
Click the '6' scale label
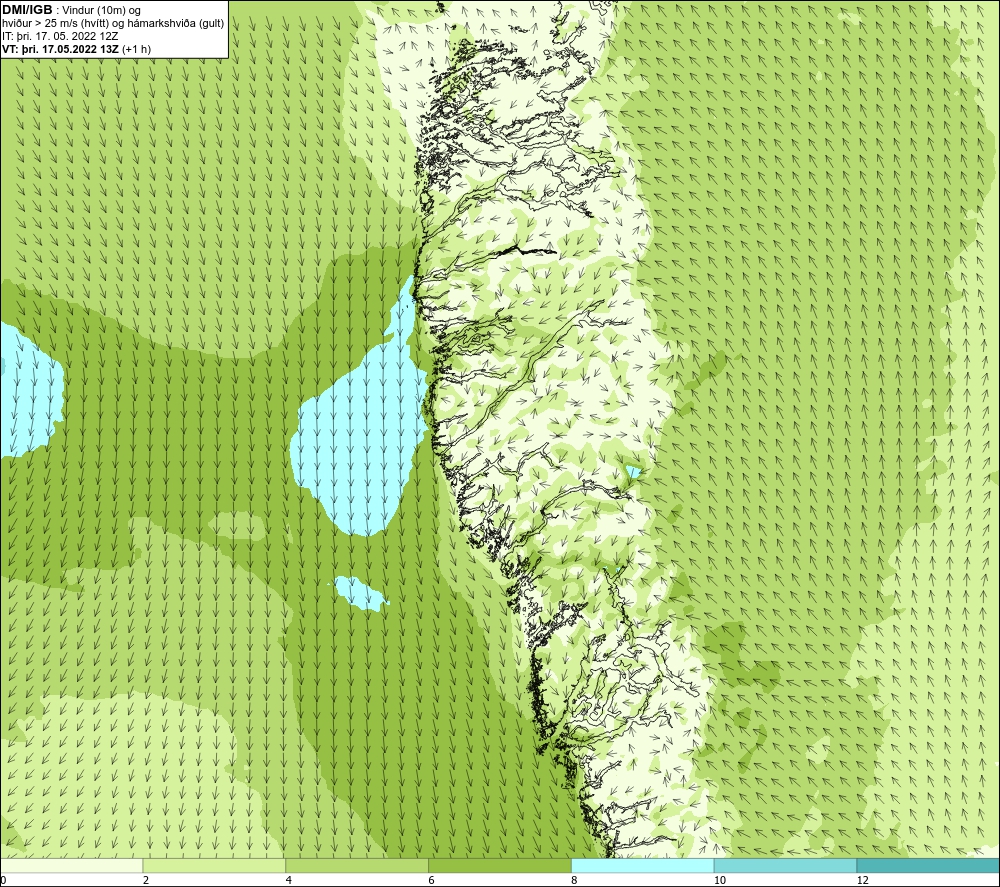pyautogui.click(x=432, y=880)
